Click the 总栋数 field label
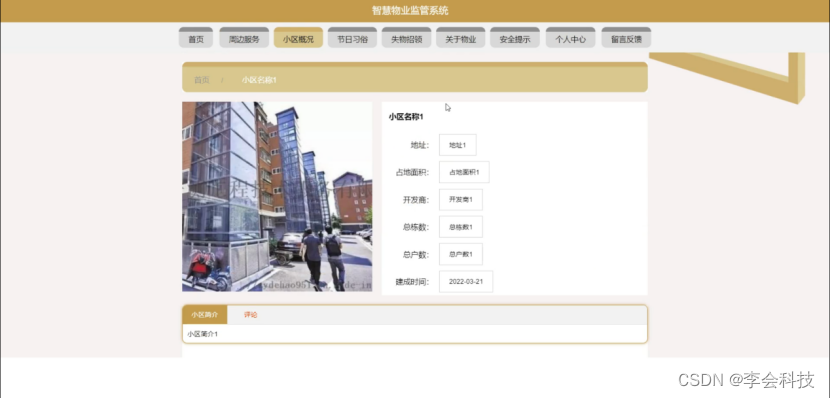Screen dimensions: 830x398 (x=416, y=227)
